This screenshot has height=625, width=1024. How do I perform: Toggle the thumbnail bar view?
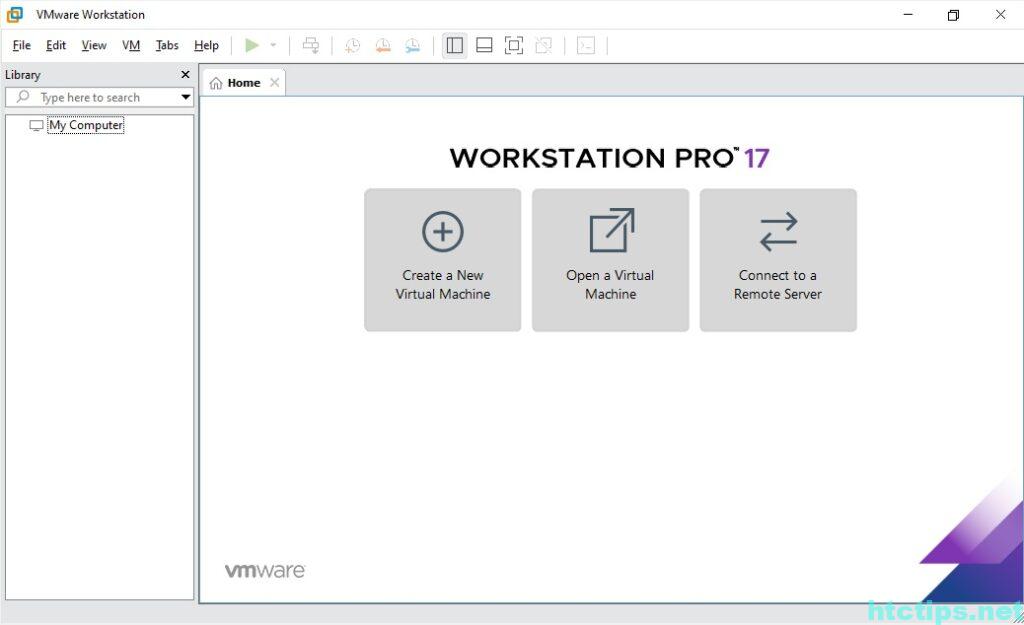(484, 45)
